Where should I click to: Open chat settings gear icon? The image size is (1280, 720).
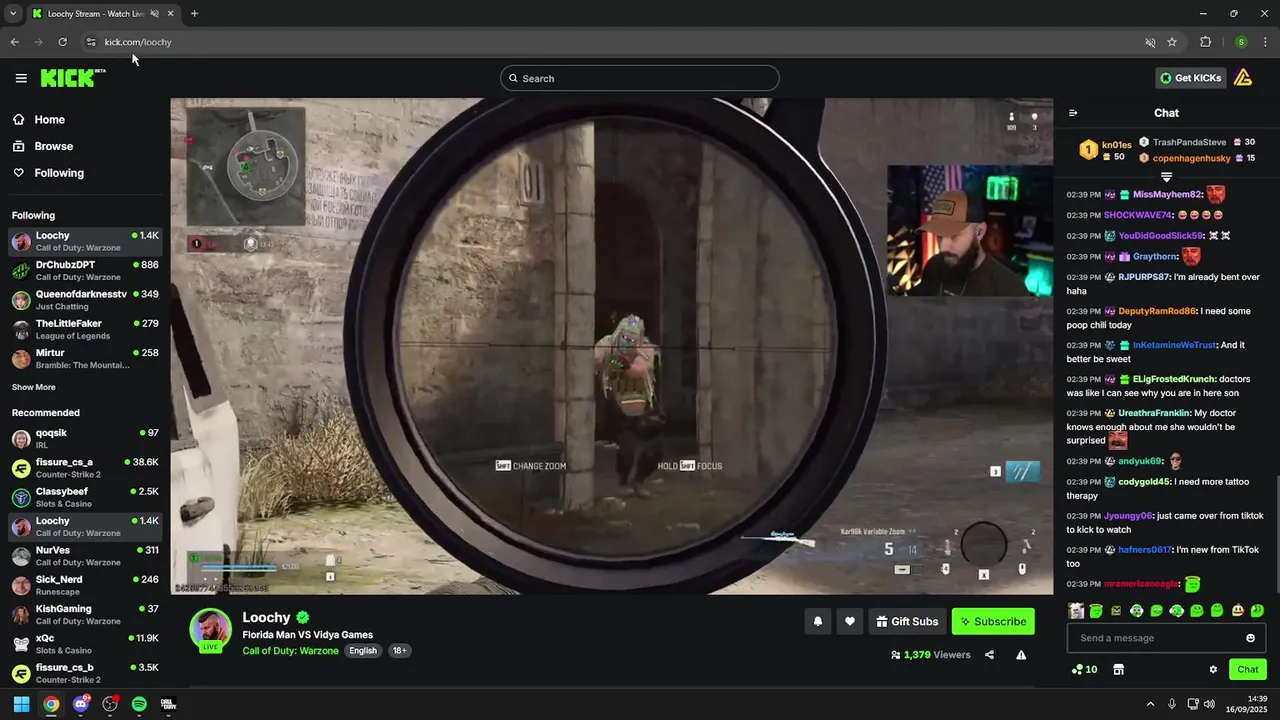1213,669
